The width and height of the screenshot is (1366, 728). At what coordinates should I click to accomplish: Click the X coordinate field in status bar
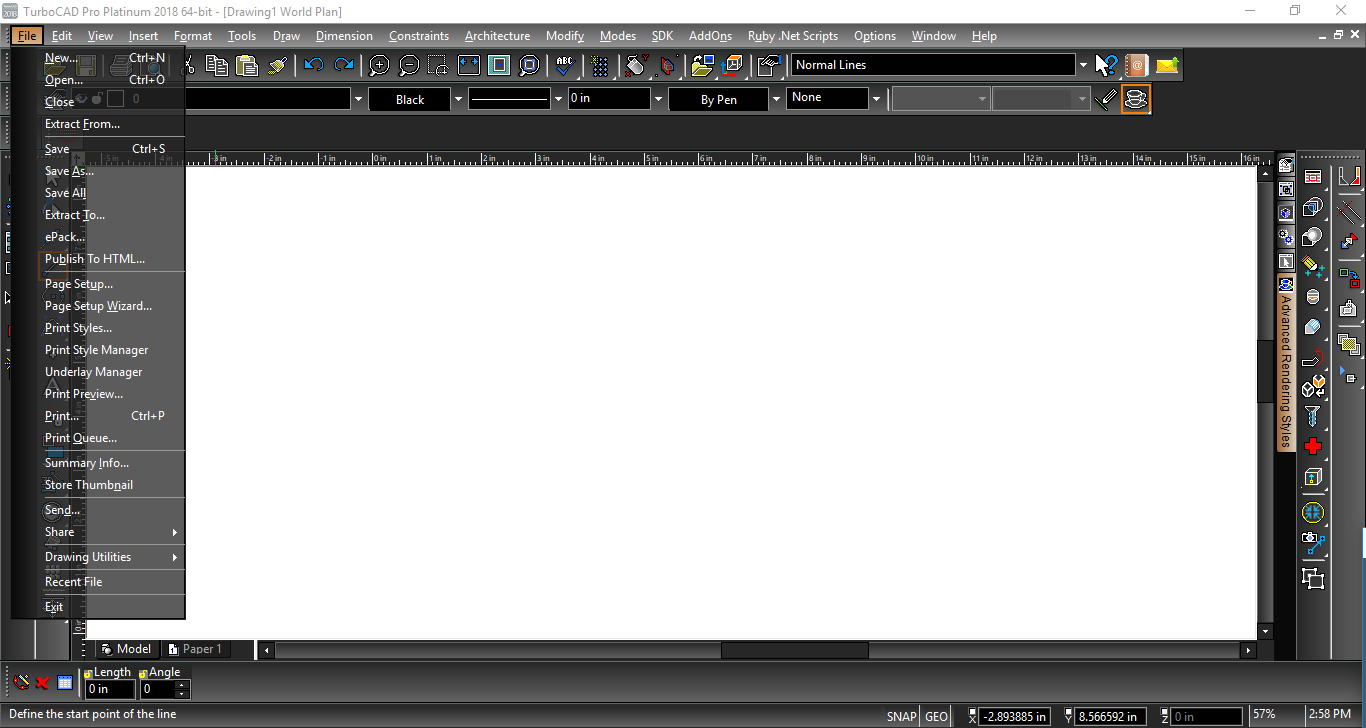pos(1014,716)
